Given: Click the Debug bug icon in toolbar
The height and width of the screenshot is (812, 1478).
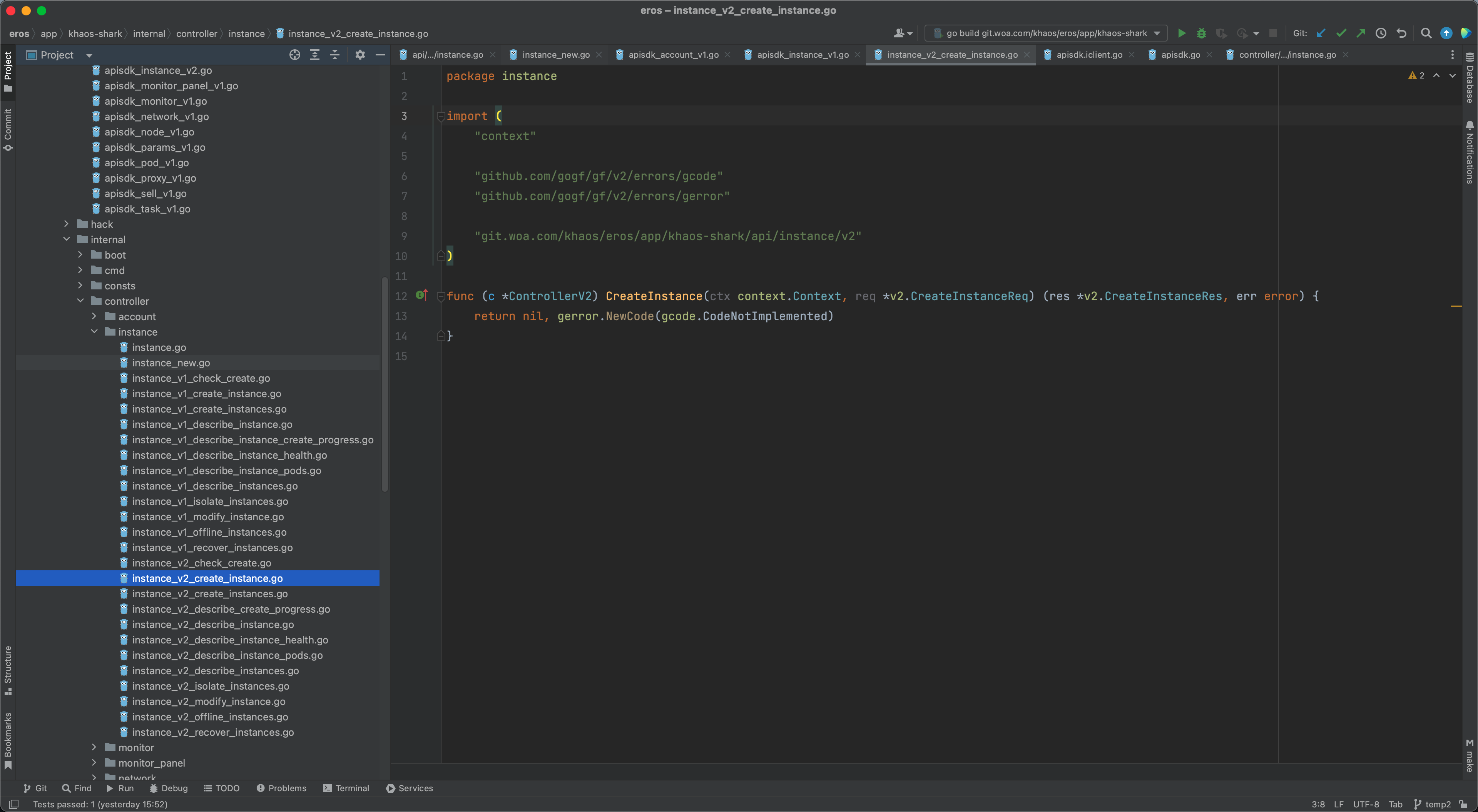Looking at the screenshot, I should (1201, 33).
